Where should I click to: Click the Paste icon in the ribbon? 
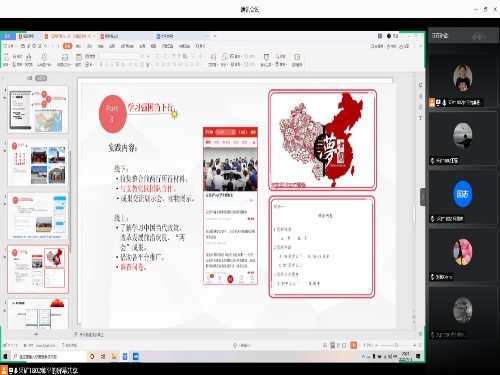[x=6, y=57]
